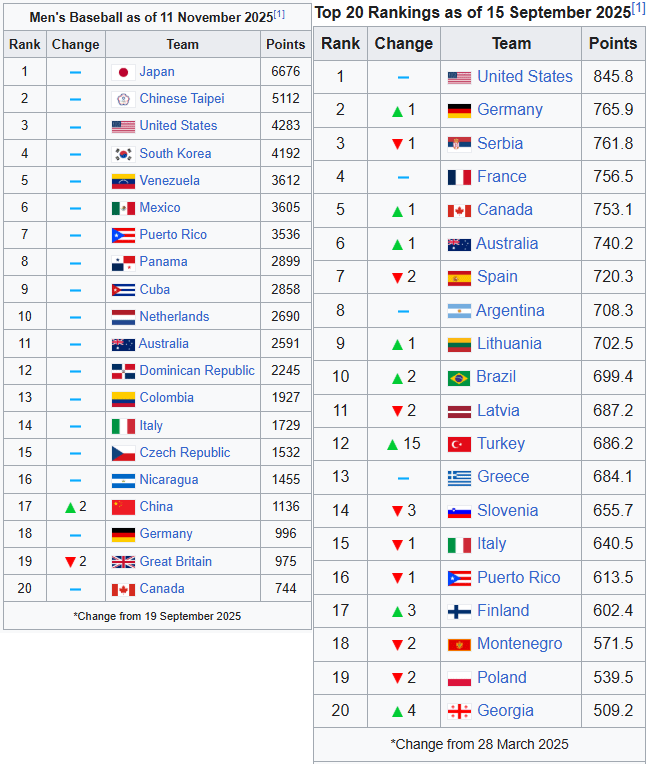Click the Points header in baseball table
Screen dimensions: 647x764
285,44
